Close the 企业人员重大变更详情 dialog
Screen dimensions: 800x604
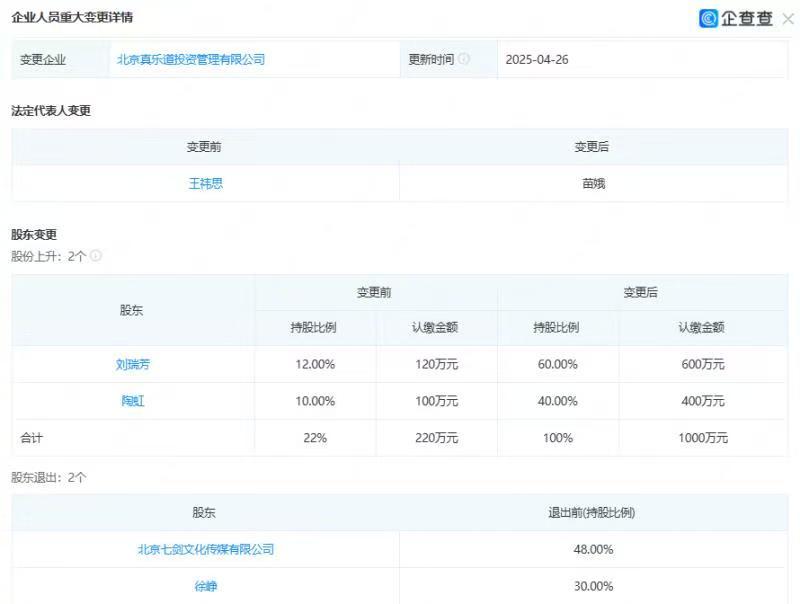coord(788,19)
